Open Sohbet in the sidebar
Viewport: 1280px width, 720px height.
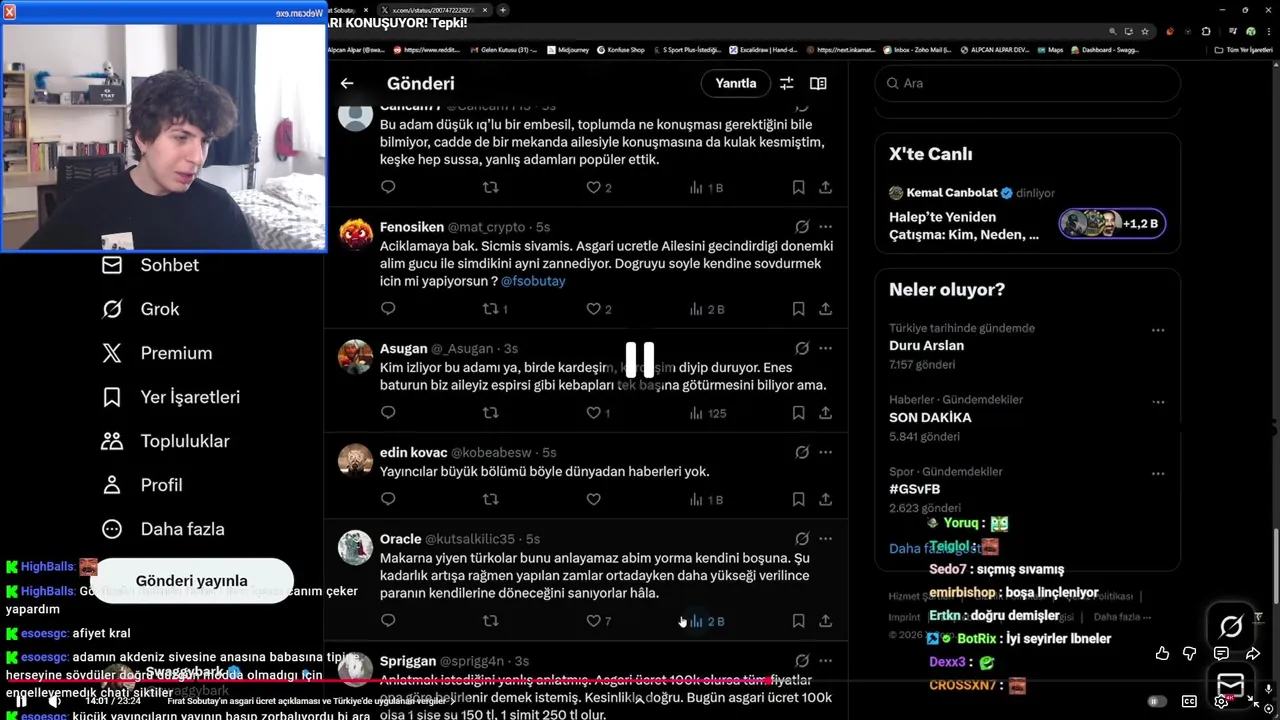point(150,265)
